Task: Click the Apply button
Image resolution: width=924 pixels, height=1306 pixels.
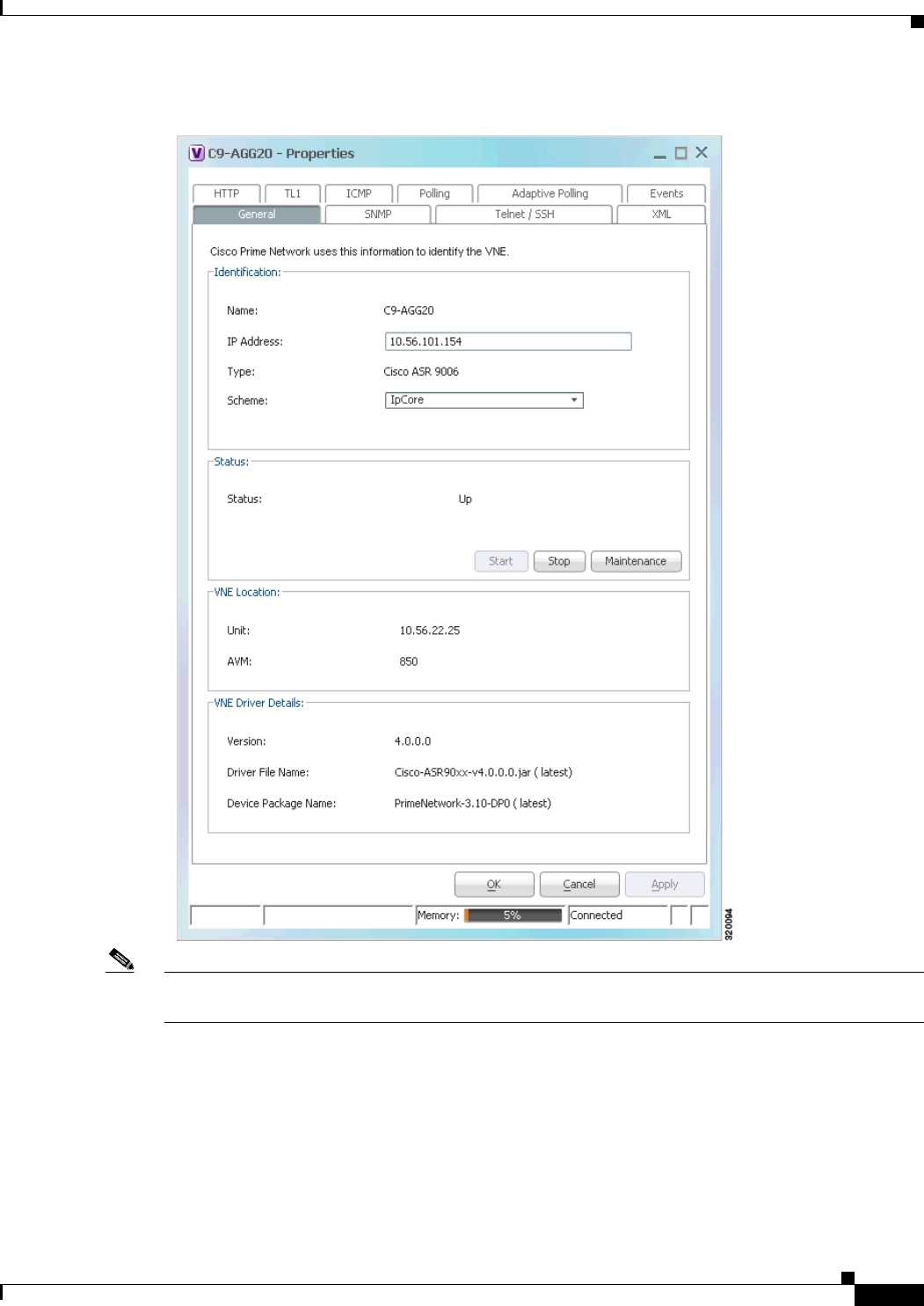Action: click(665, 885)
